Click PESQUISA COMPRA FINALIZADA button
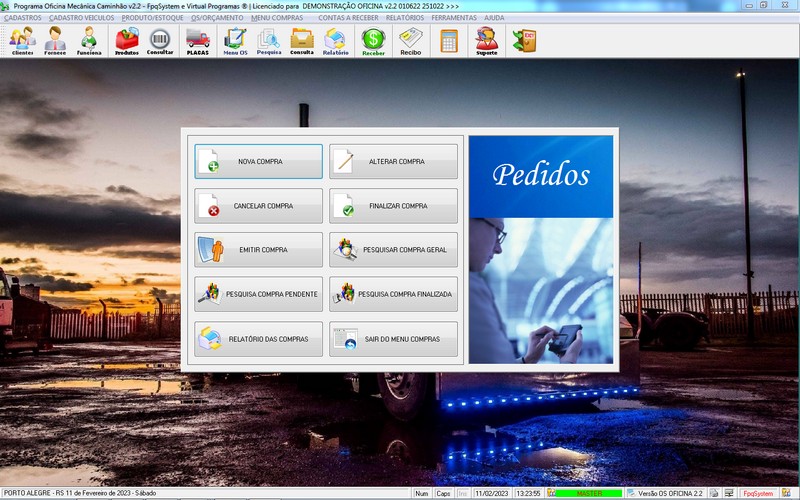 [393, 294]
